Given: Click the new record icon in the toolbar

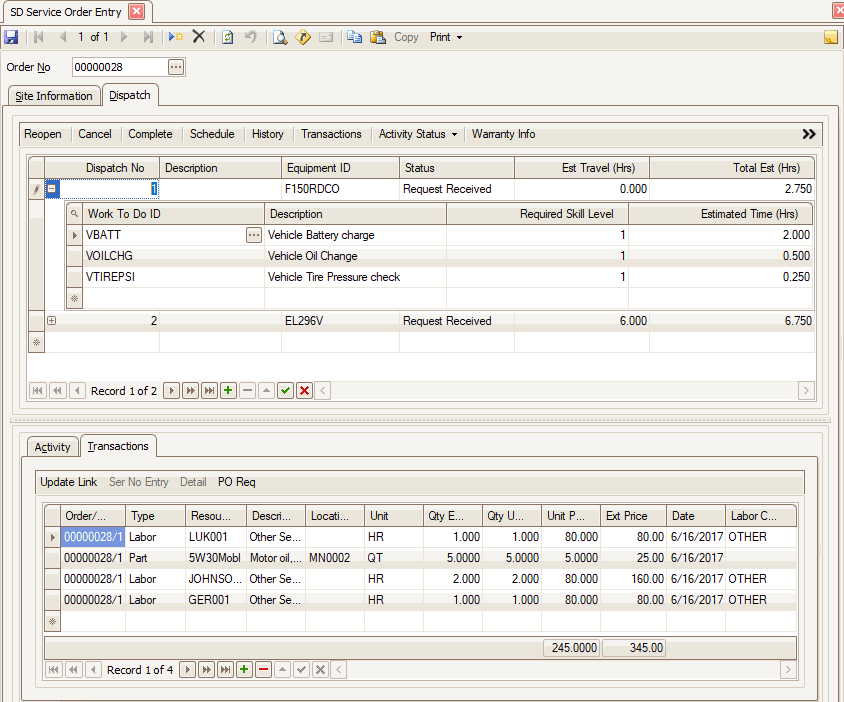Looking at the screenshot, I should tap(176, 37).
